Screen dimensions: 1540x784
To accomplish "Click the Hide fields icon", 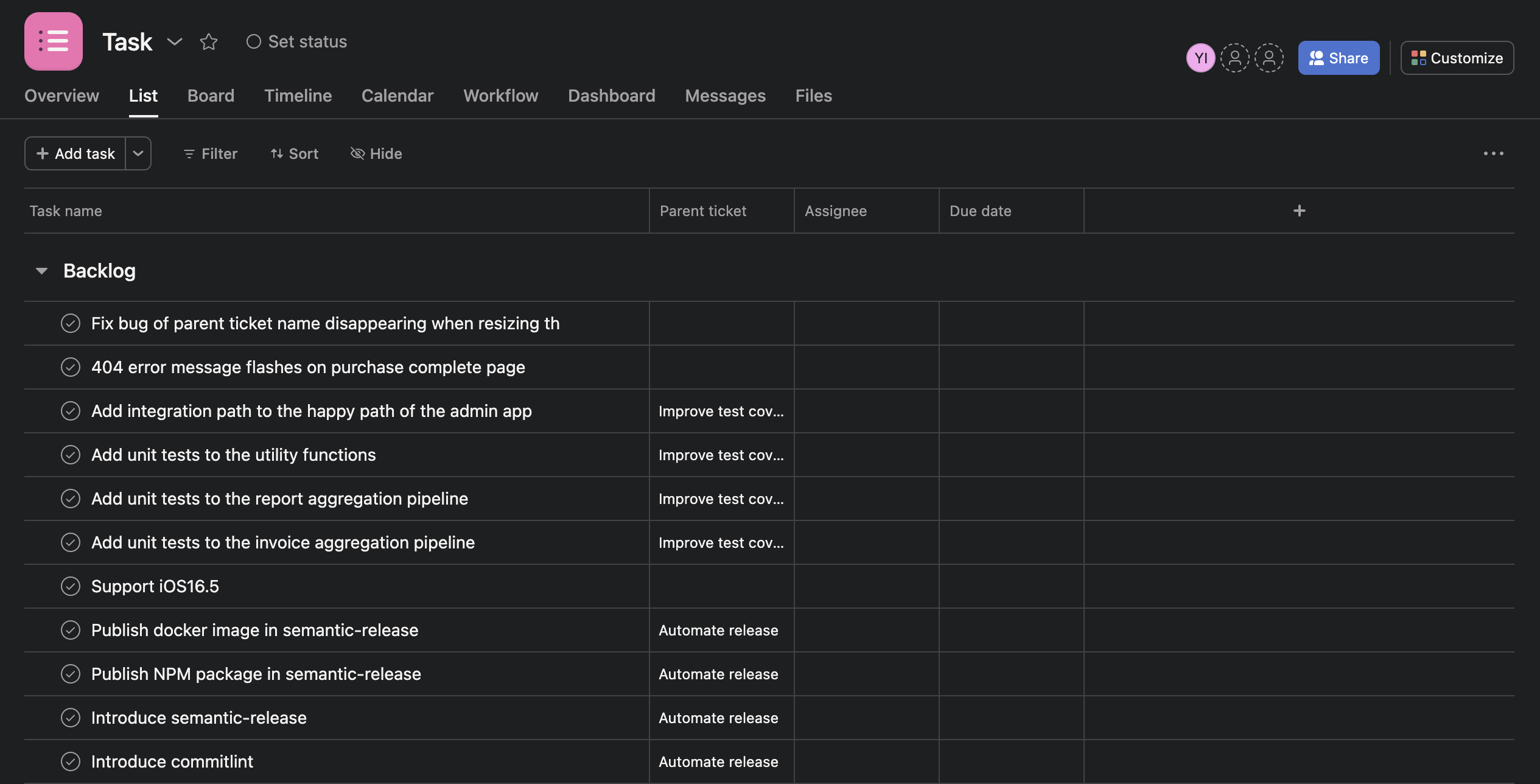I will point(357,153).
